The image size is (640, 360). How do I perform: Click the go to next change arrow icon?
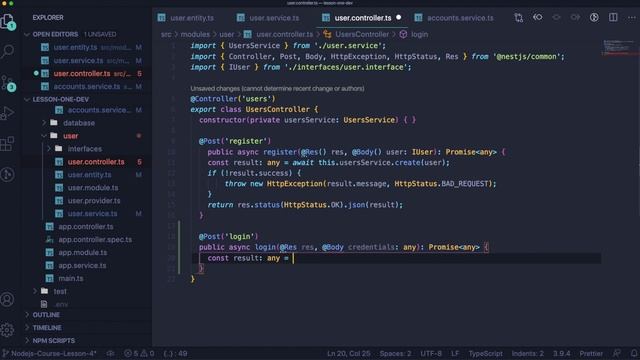click(x=575, y=18)
